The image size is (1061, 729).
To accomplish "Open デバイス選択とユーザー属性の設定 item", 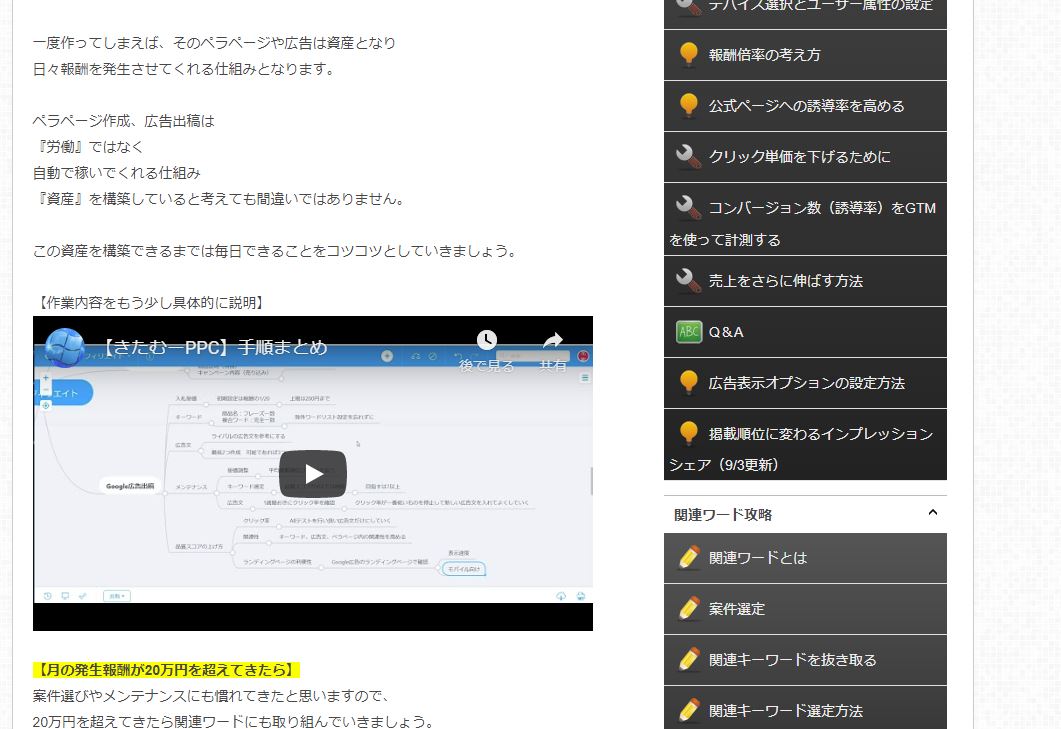I will [820, 6].
